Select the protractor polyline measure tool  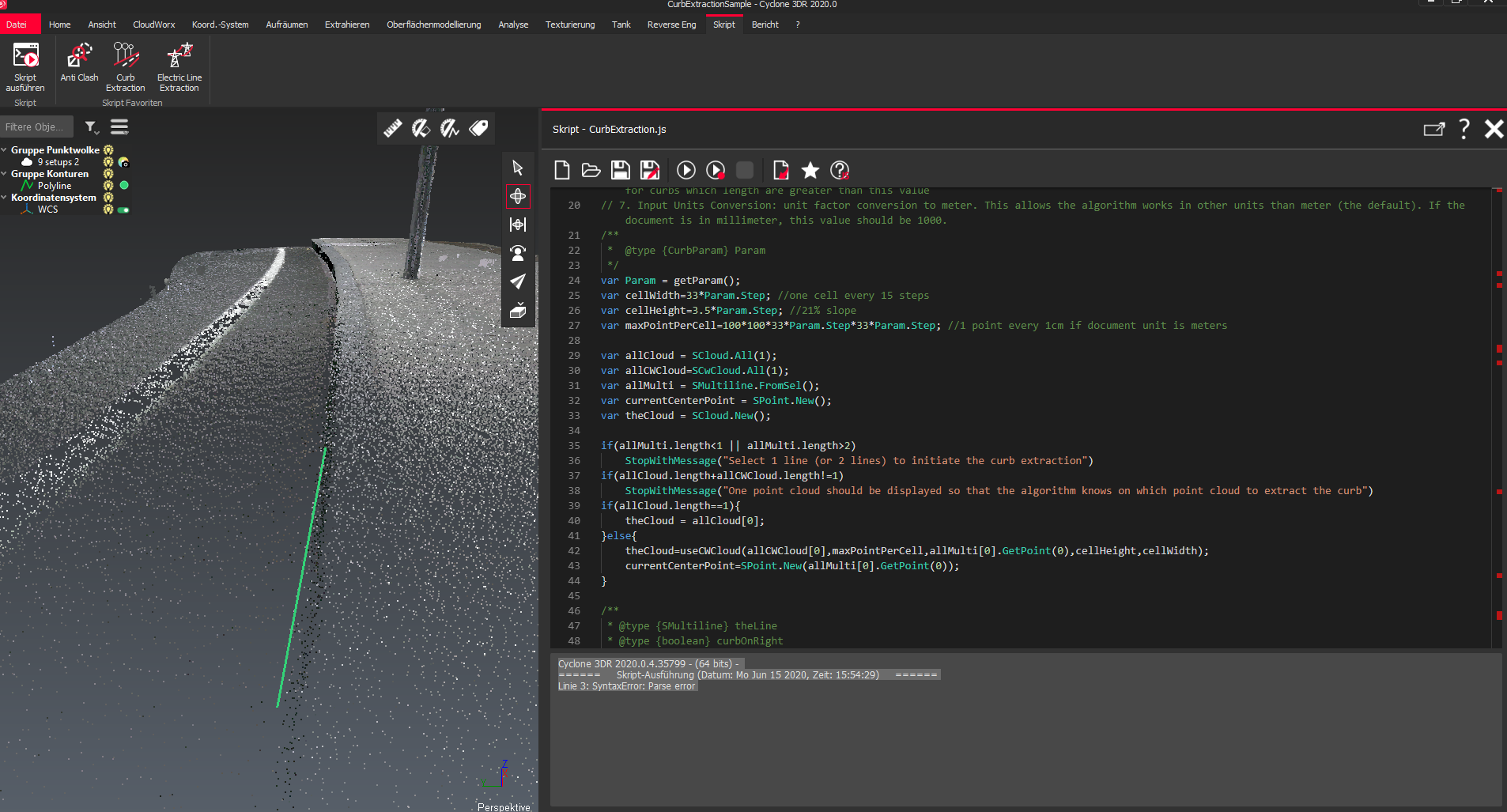click(x=450, y=128)
